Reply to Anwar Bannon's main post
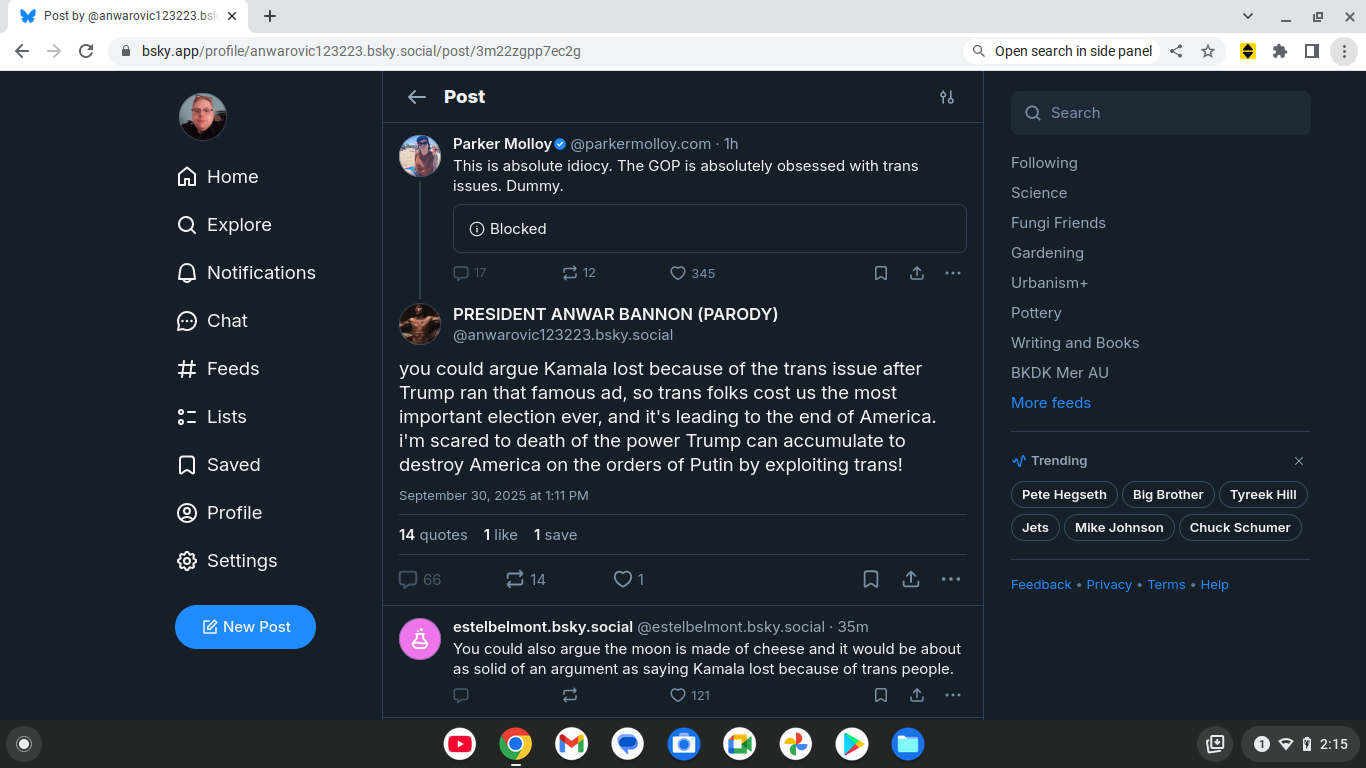This screenshot has height=768, width=1366. (x=408, y=579)
